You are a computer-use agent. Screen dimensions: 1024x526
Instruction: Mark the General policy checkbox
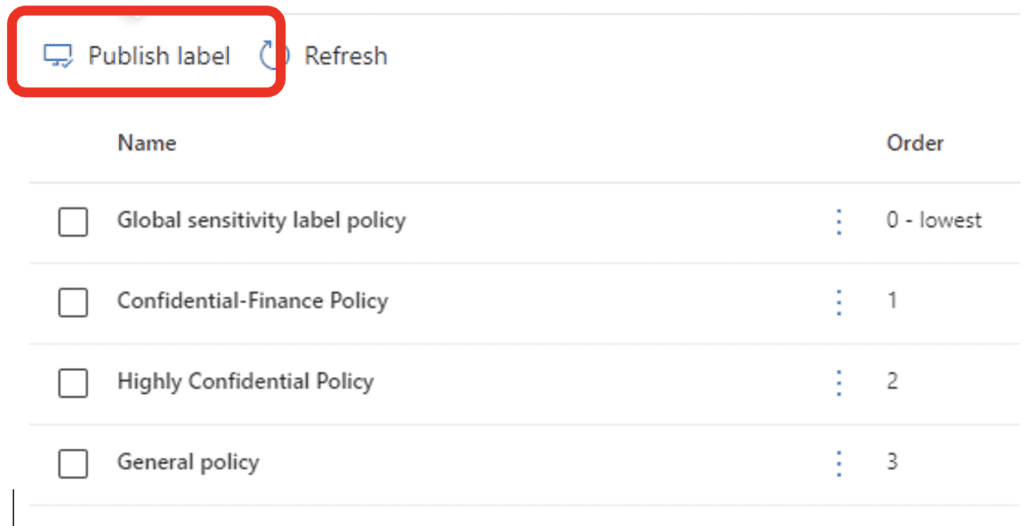(x=73, y=464)
